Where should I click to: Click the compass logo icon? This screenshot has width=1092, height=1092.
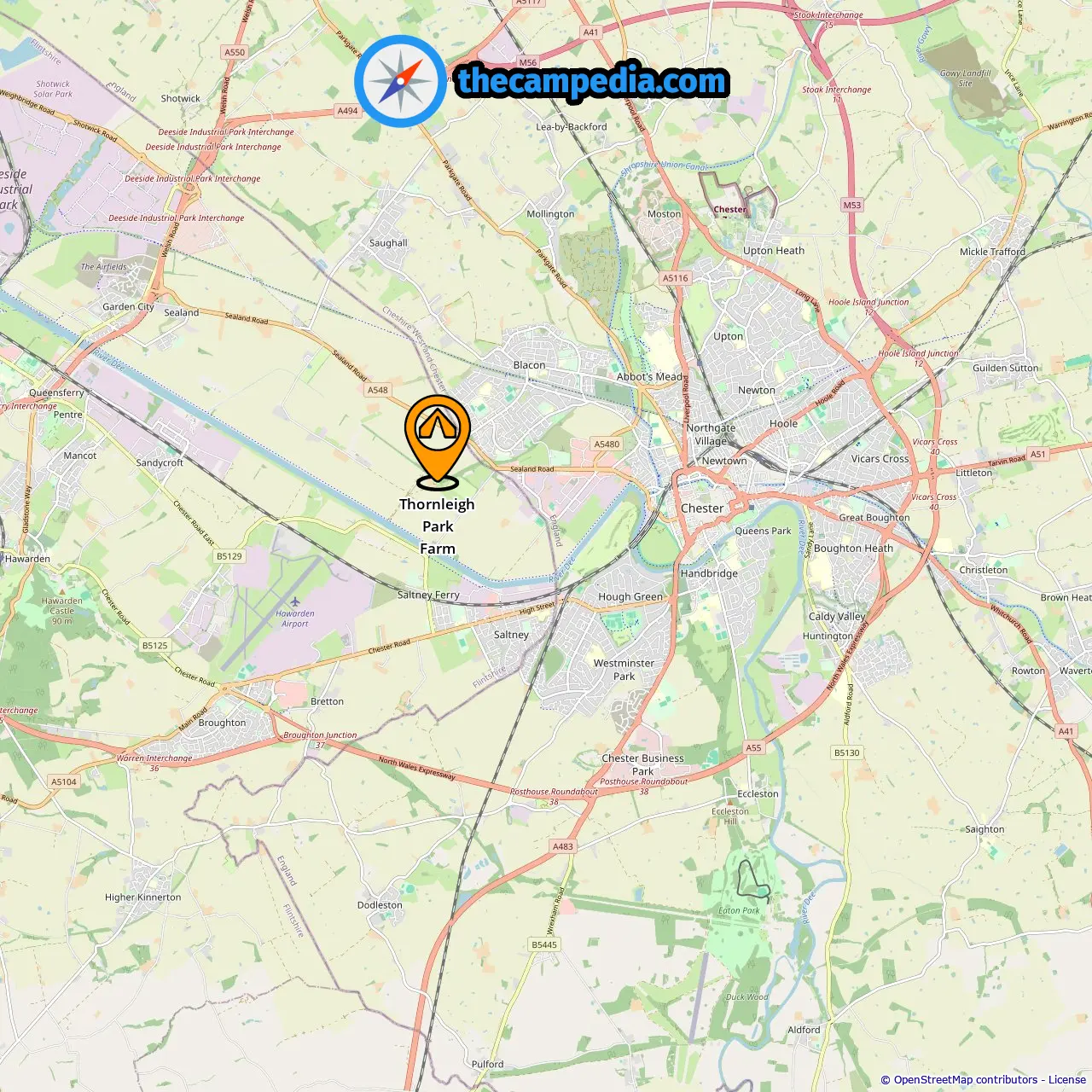pos(400,82)
